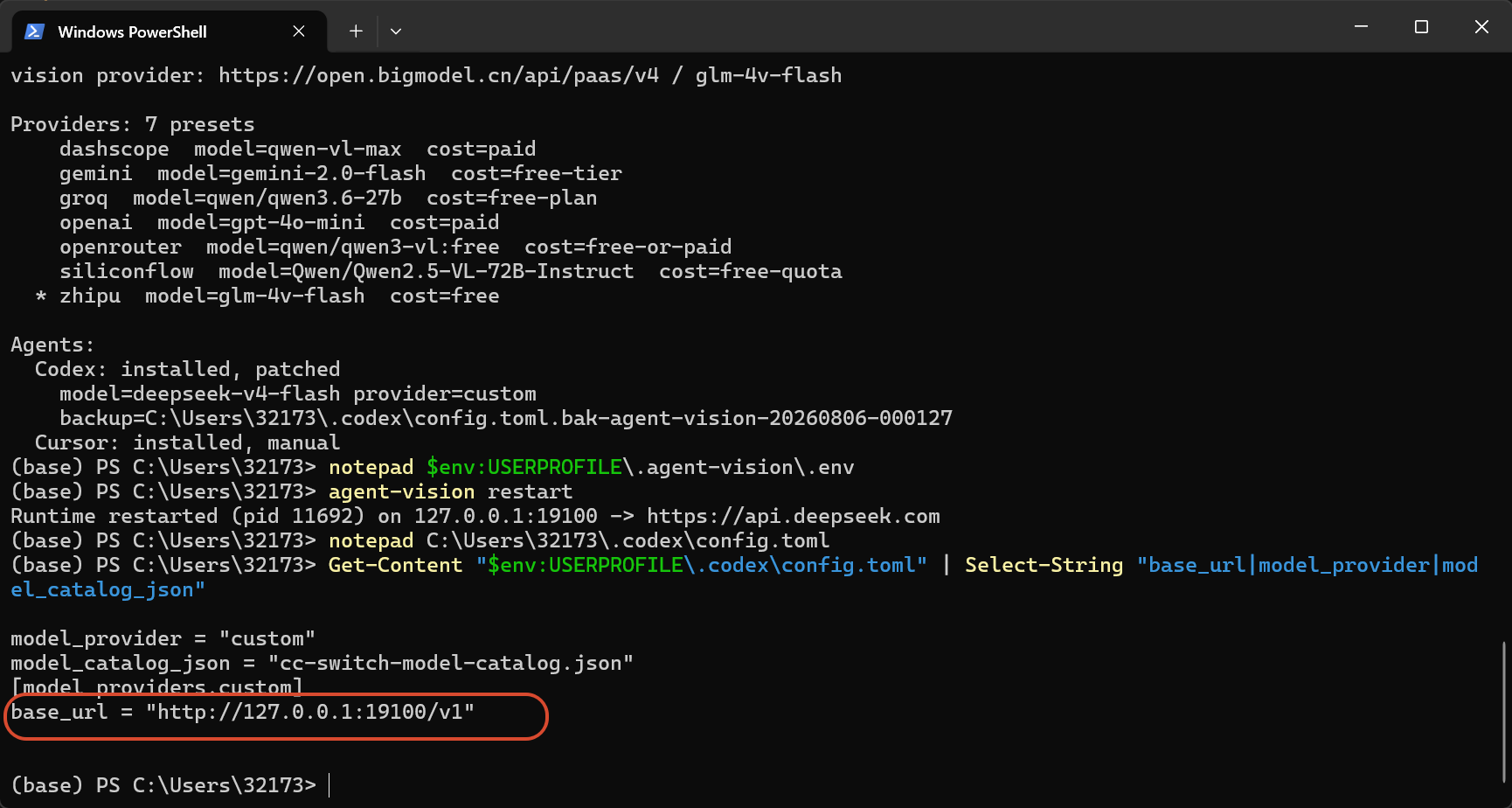
Task: Click the siliconflow provider row
Action: click(x=451, y=272)
